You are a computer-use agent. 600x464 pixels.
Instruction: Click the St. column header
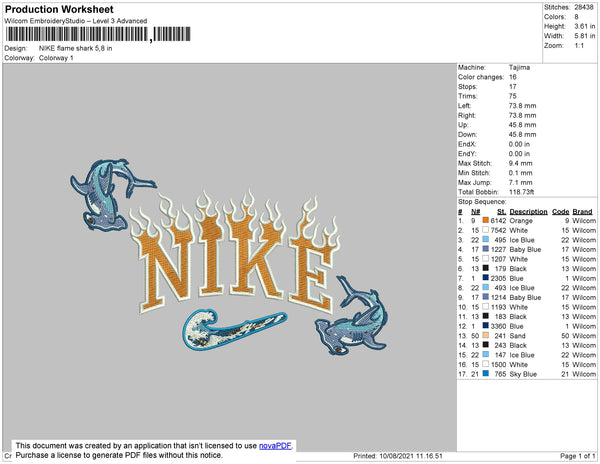coord(502,212)
